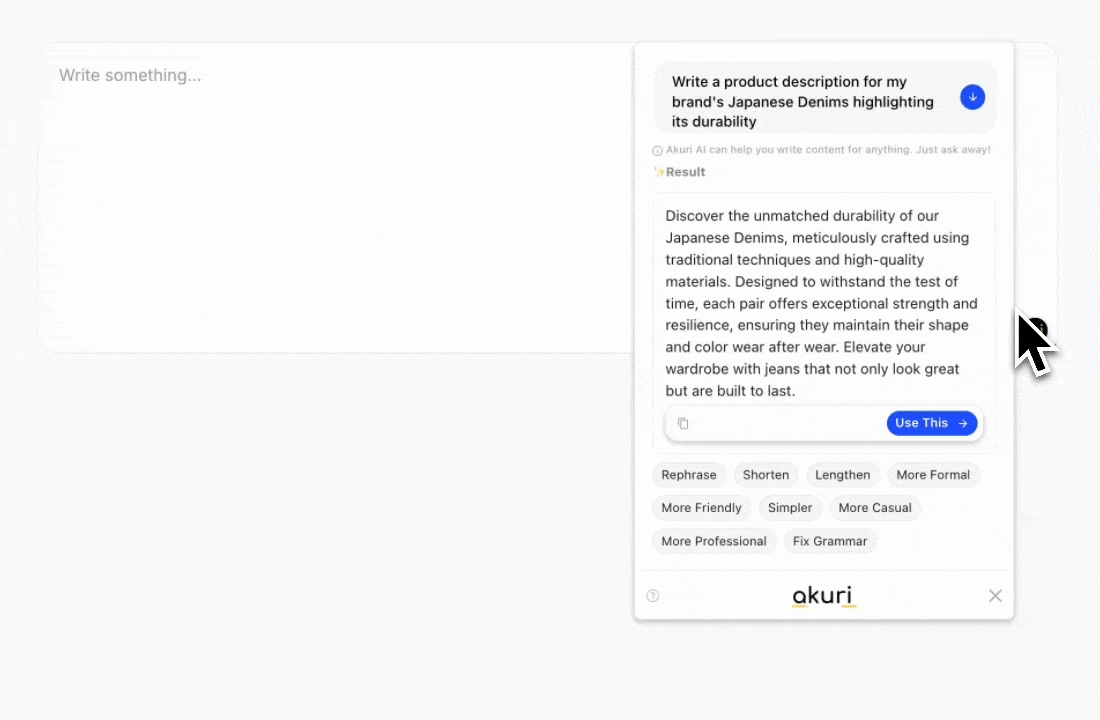This screenshot has width=1100, height=720.
Task: Choose the Shorten option
Action: (766, 475)
